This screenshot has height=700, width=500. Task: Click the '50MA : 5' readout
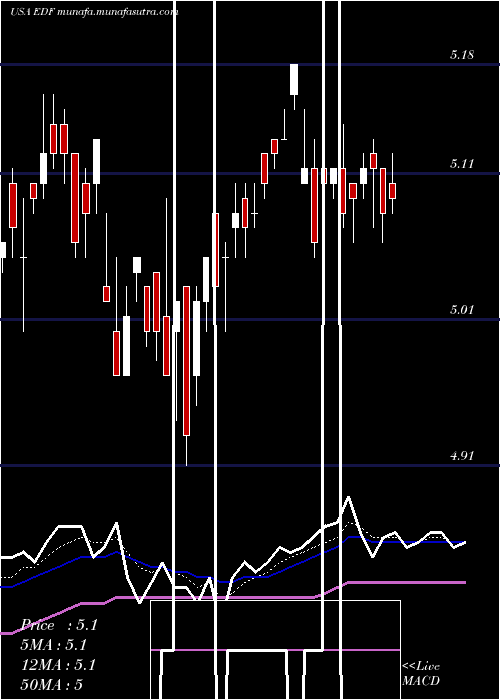click(x=52, y=685)
